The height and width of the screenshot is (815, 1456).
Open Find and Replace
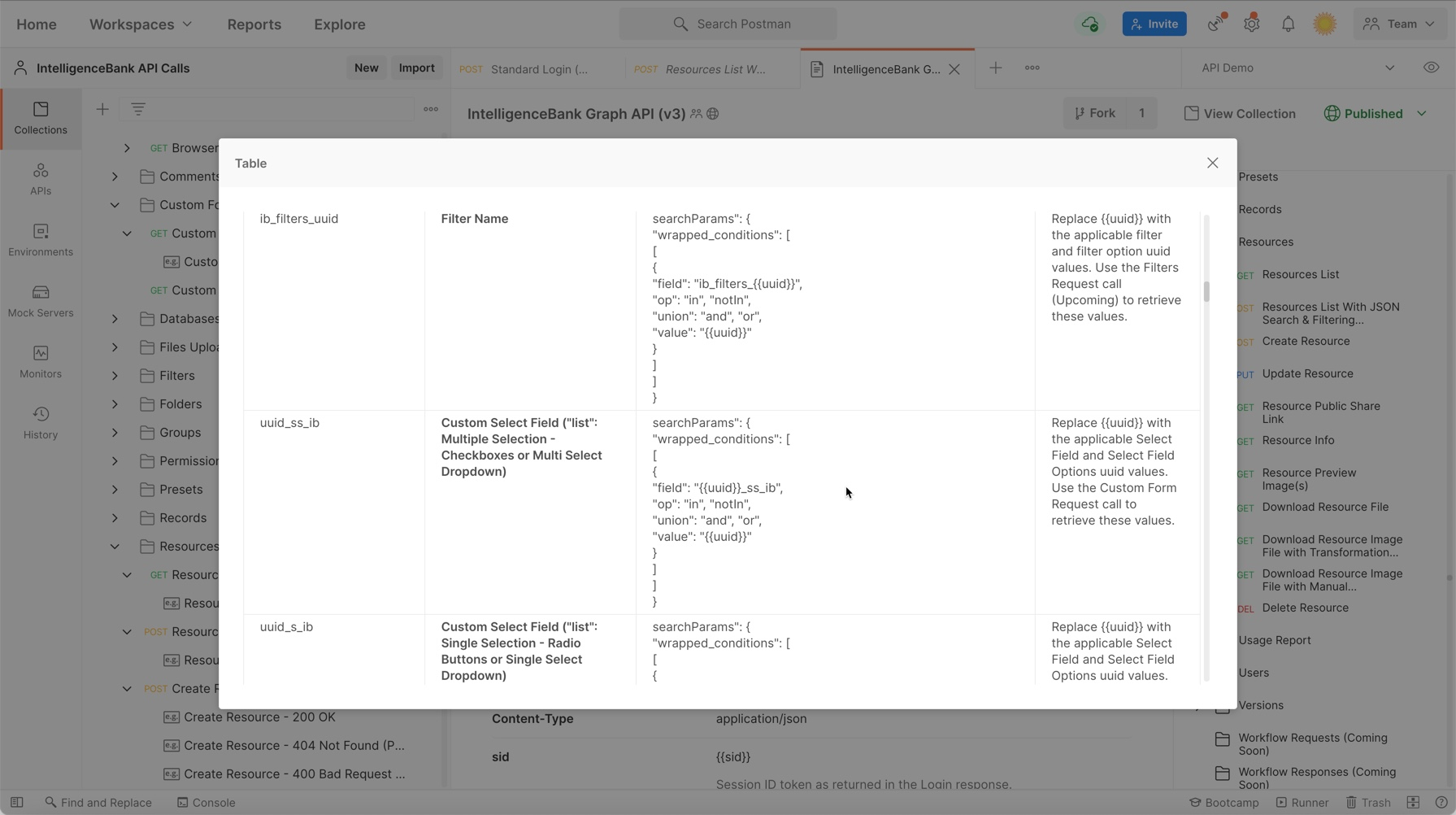[98, 803]
